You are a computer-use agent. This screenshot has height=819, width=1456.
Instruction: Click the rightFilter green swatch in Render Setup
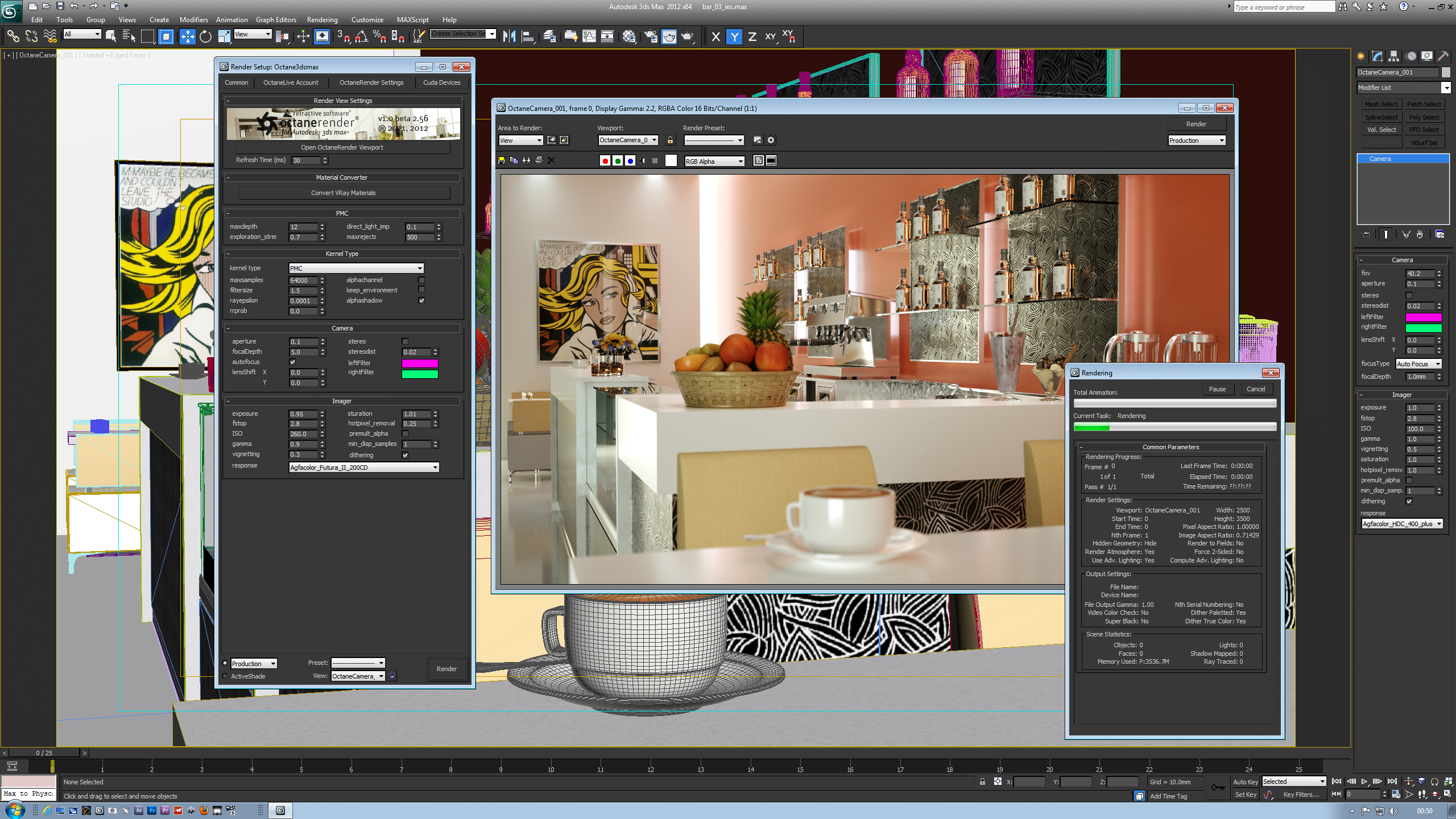[420, 374]
